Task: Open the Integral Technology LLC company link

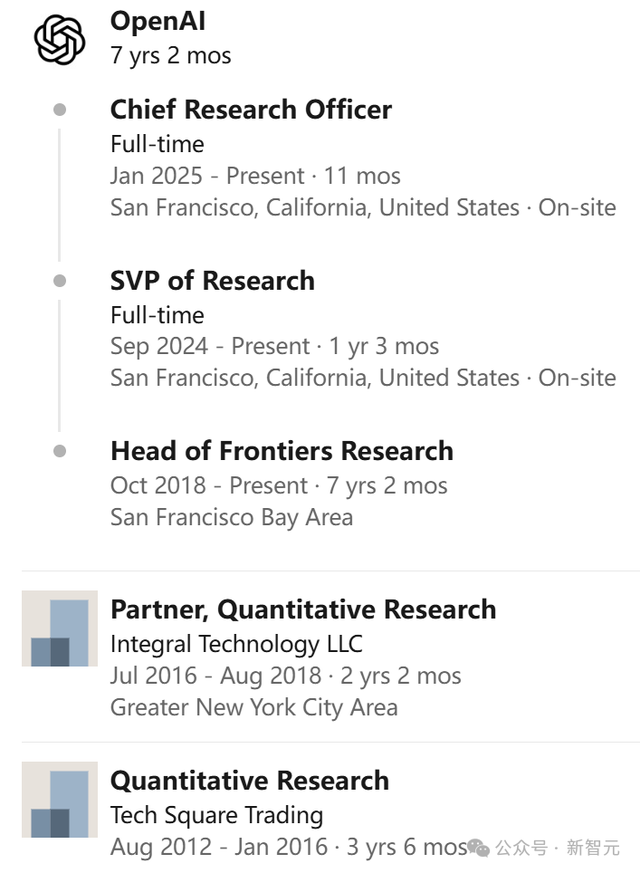Action: coord(236,643)
